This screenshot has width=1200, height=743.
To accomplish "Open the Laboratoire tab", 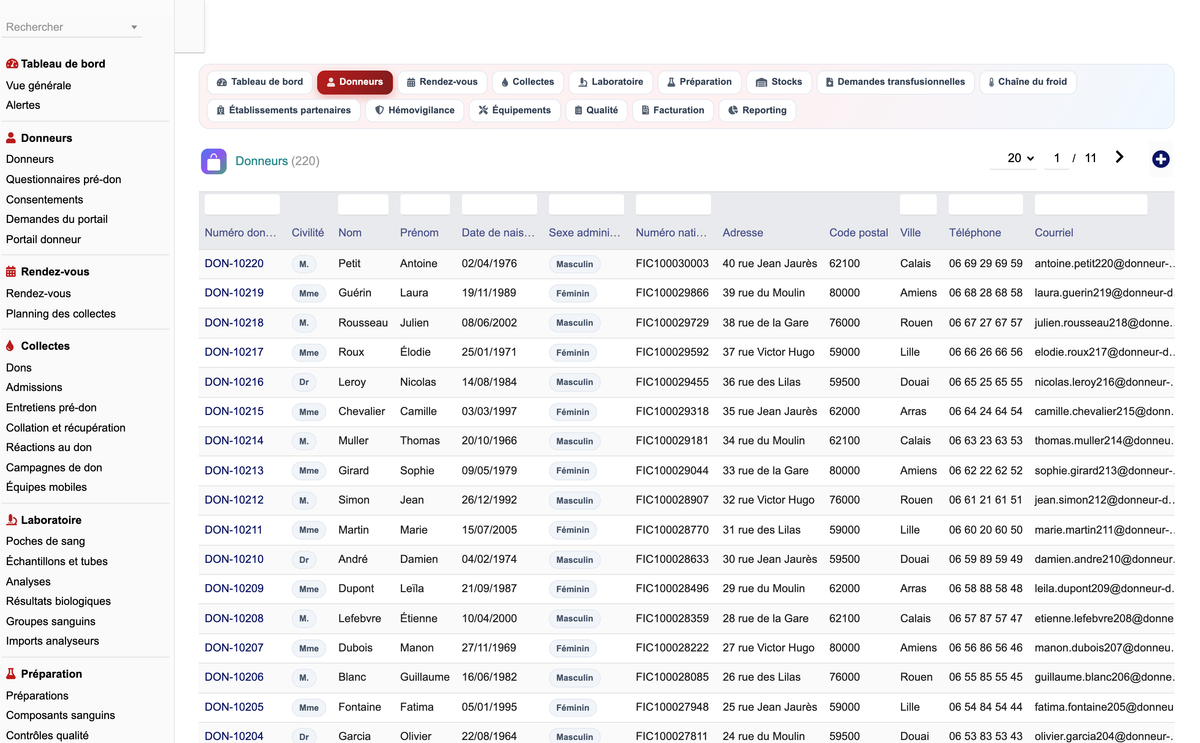I will coord(611,82).
